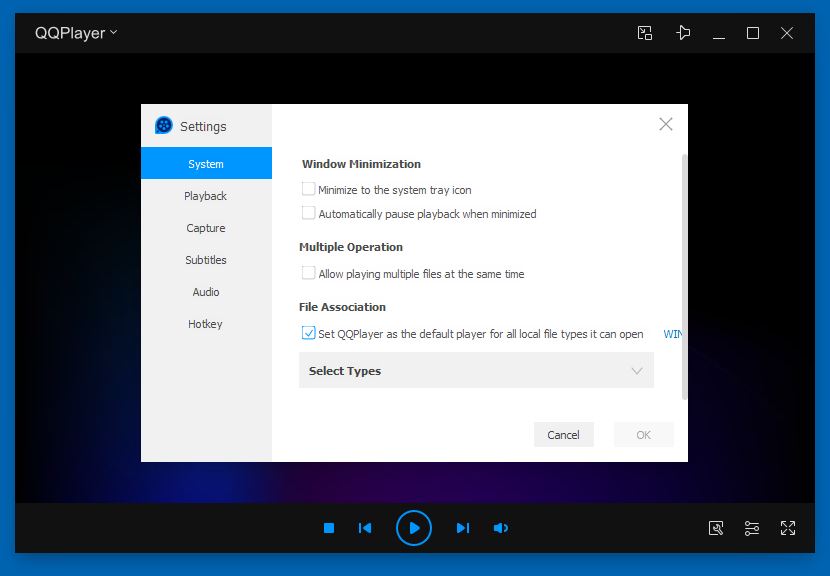Image resolution: width=830 pixels, height=576 pixels.
Task: Close the QQPlayer main window
Action: click(x=787, y=33)
